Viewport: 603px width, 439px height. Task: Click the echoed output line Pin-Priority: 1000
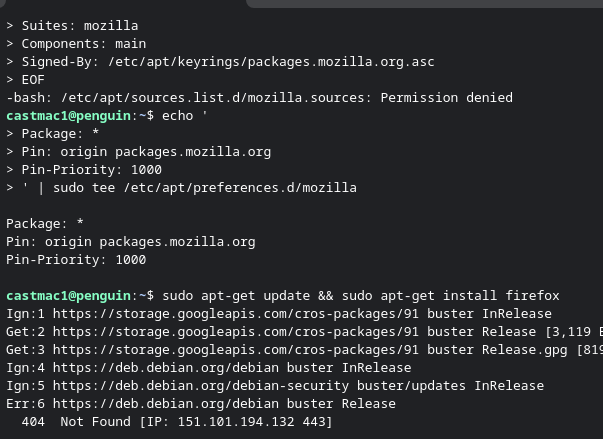pyautogui.click(x=76, y=260)
